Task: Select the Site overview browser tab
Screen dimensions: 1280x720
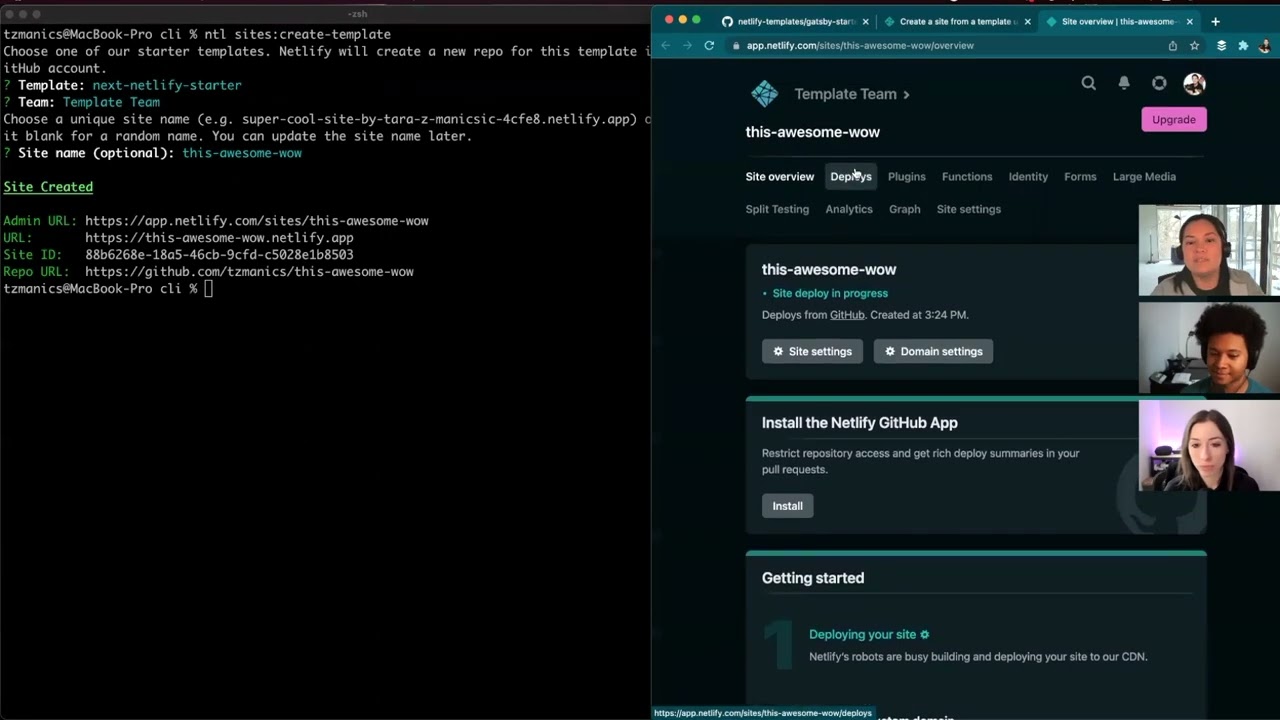Action: pyautogui.click(x=1118, y=21)
